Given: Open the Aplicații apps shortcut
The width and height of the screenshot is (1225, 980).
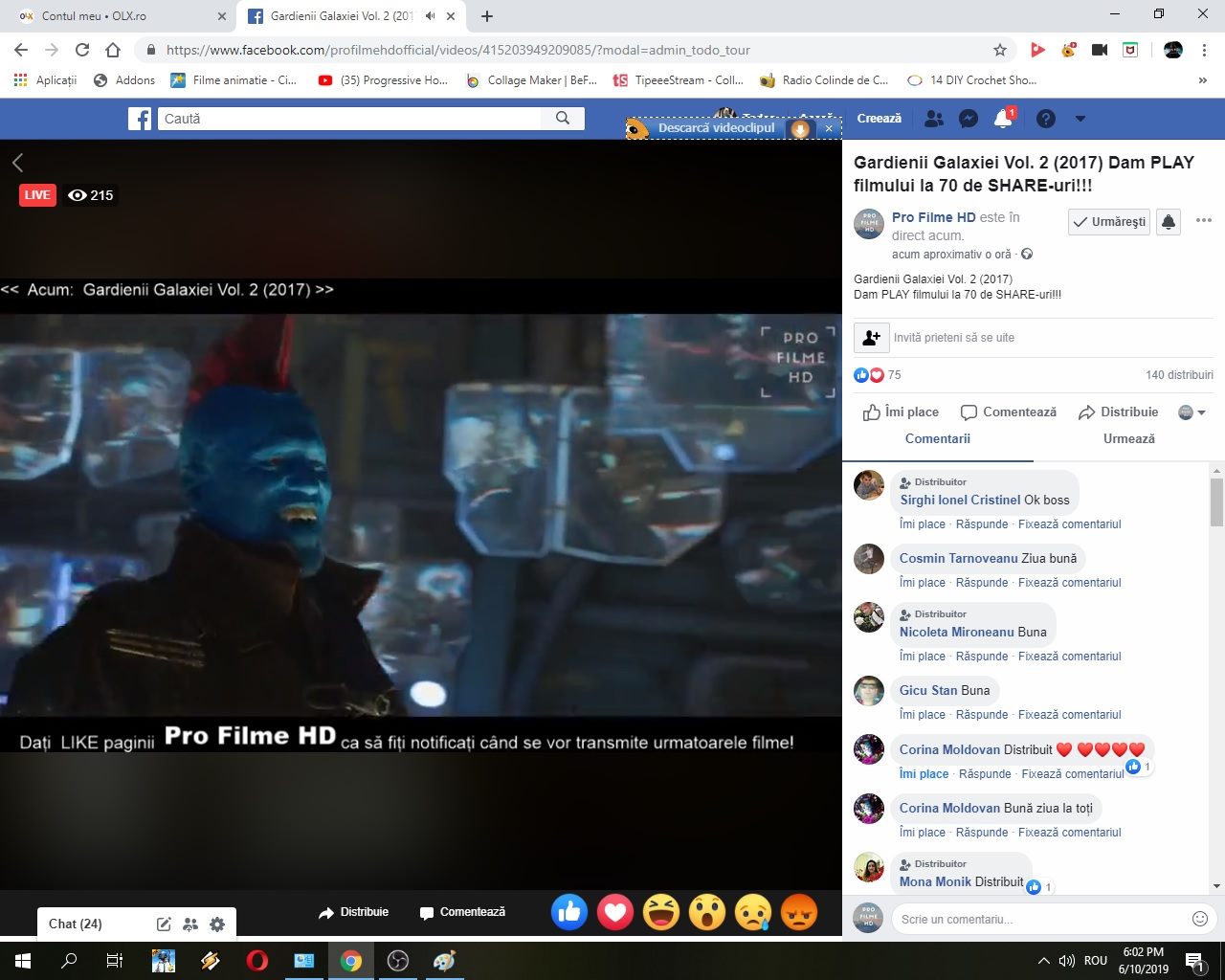Looking at the screenshot, I should click(x=46, y=80).
